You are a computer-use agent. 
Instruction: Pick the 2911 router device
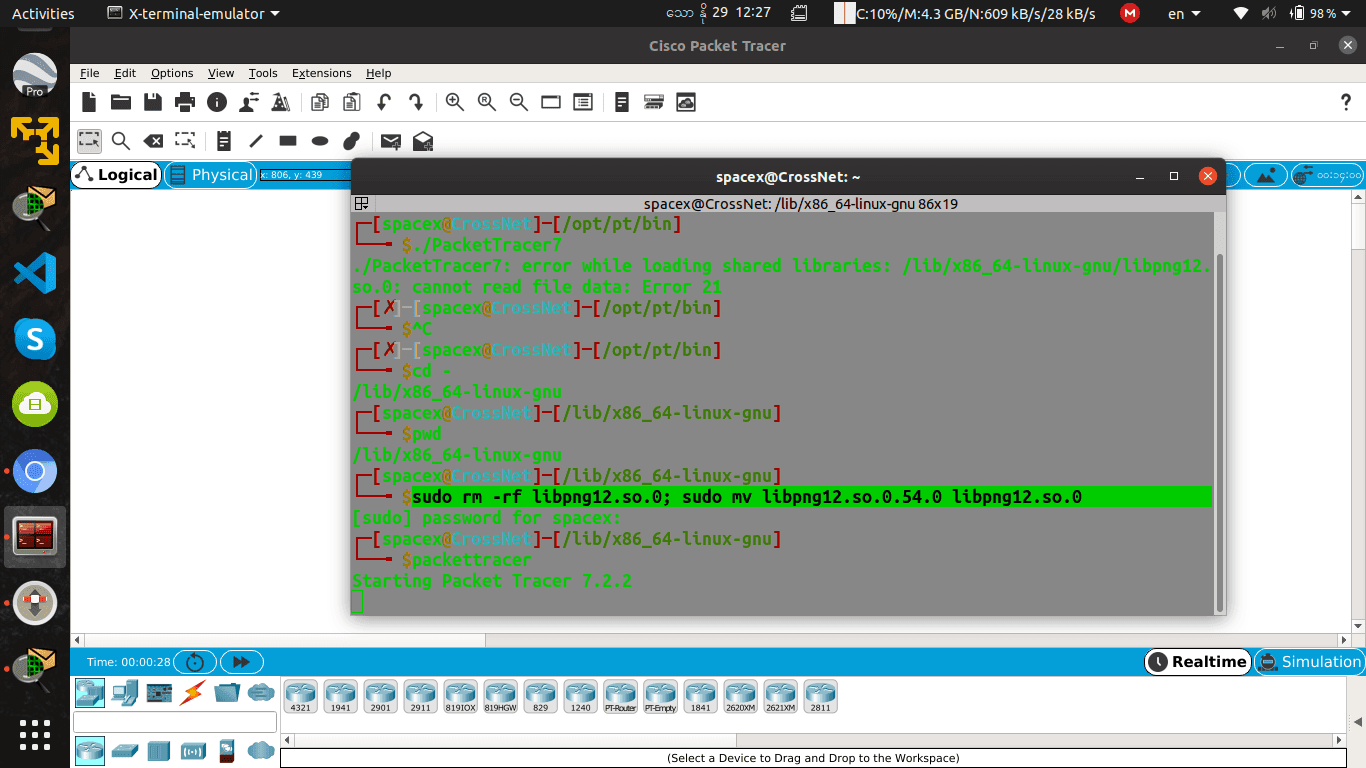point(420,696)
